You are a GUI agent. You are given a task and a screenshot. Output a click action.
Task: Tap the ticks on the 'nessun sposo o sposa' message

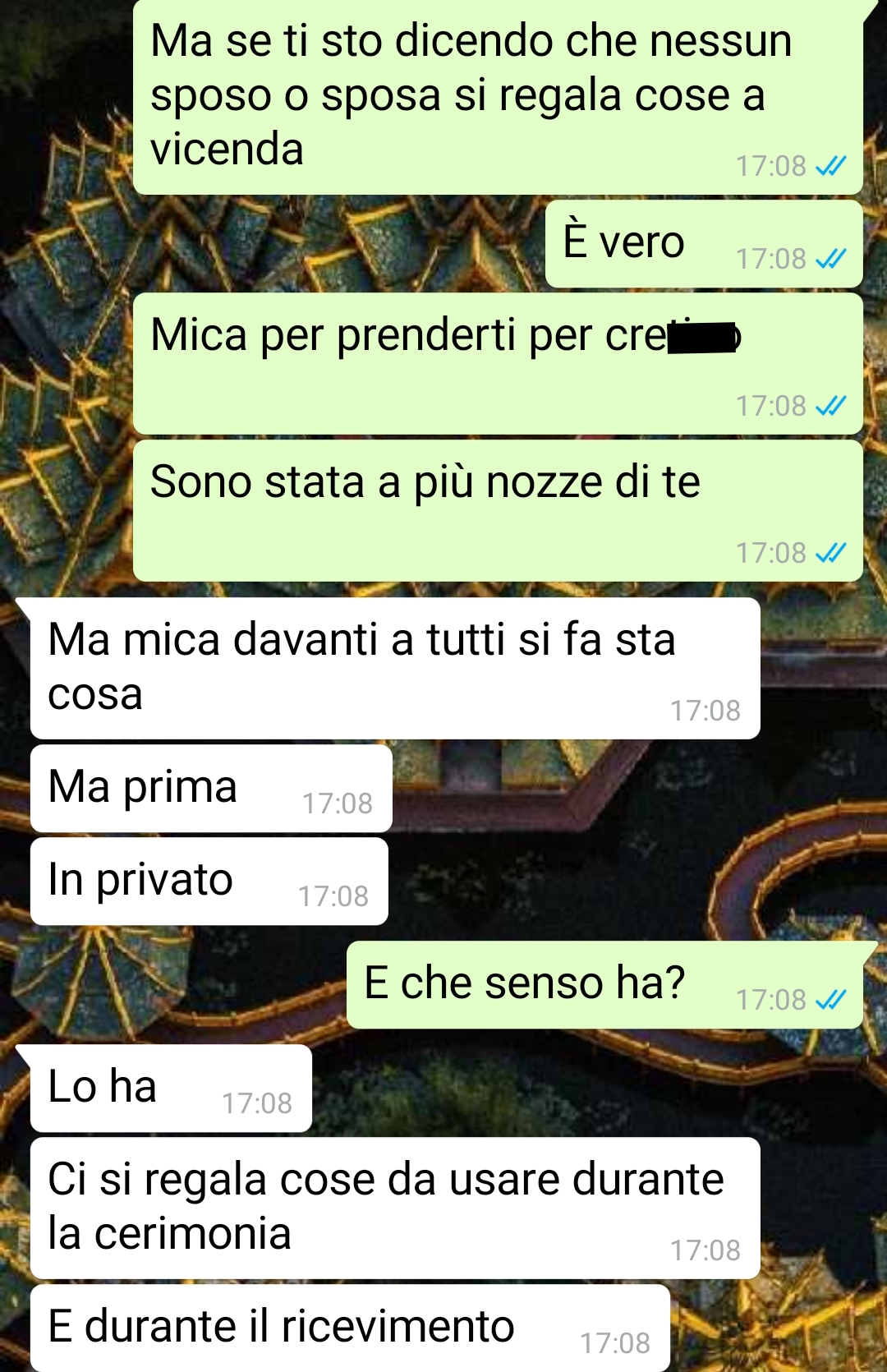click(x=830, y=166)
